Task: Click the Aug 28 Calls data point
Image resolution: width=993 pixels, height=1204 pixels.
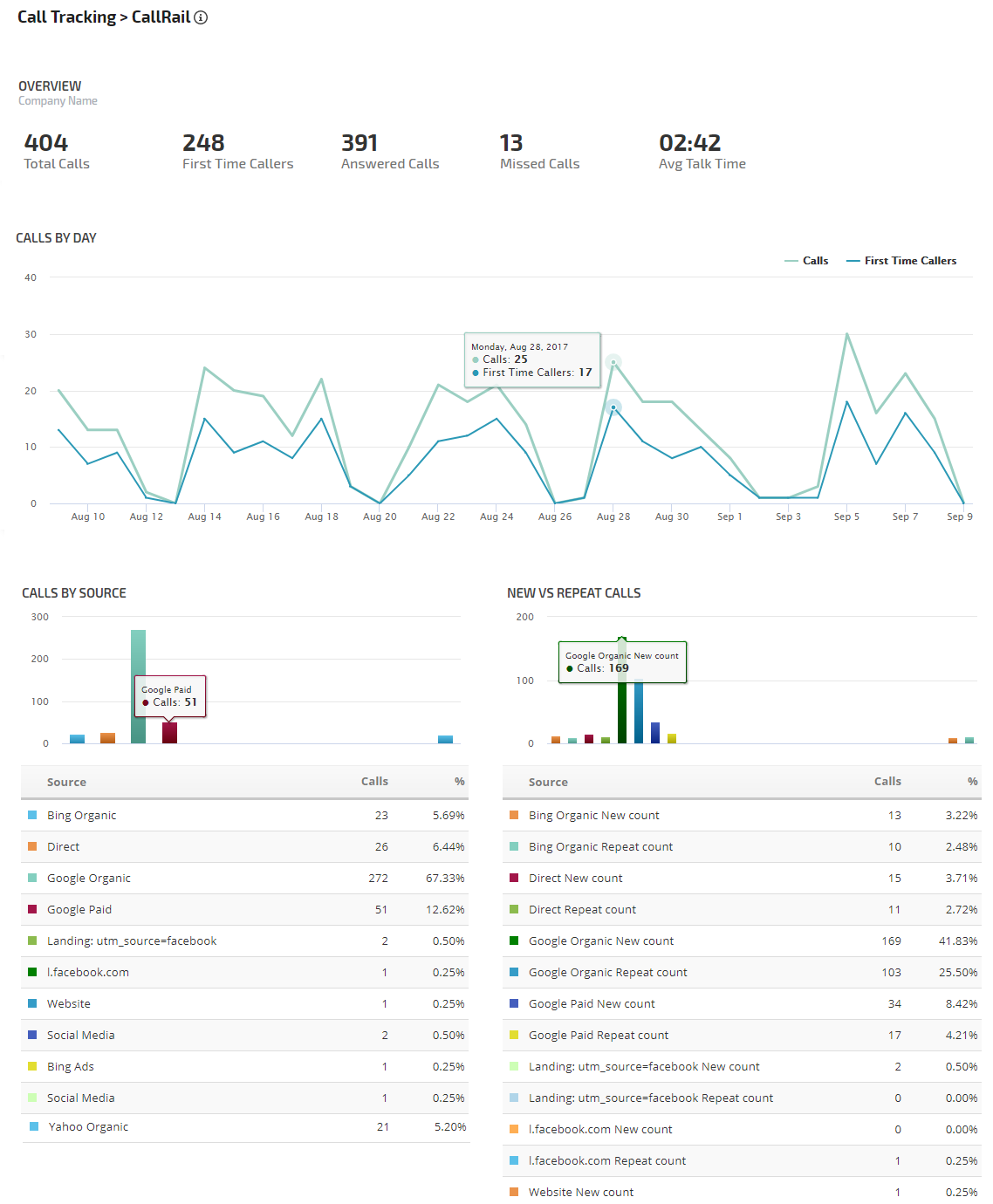Action: coord(613,362)
